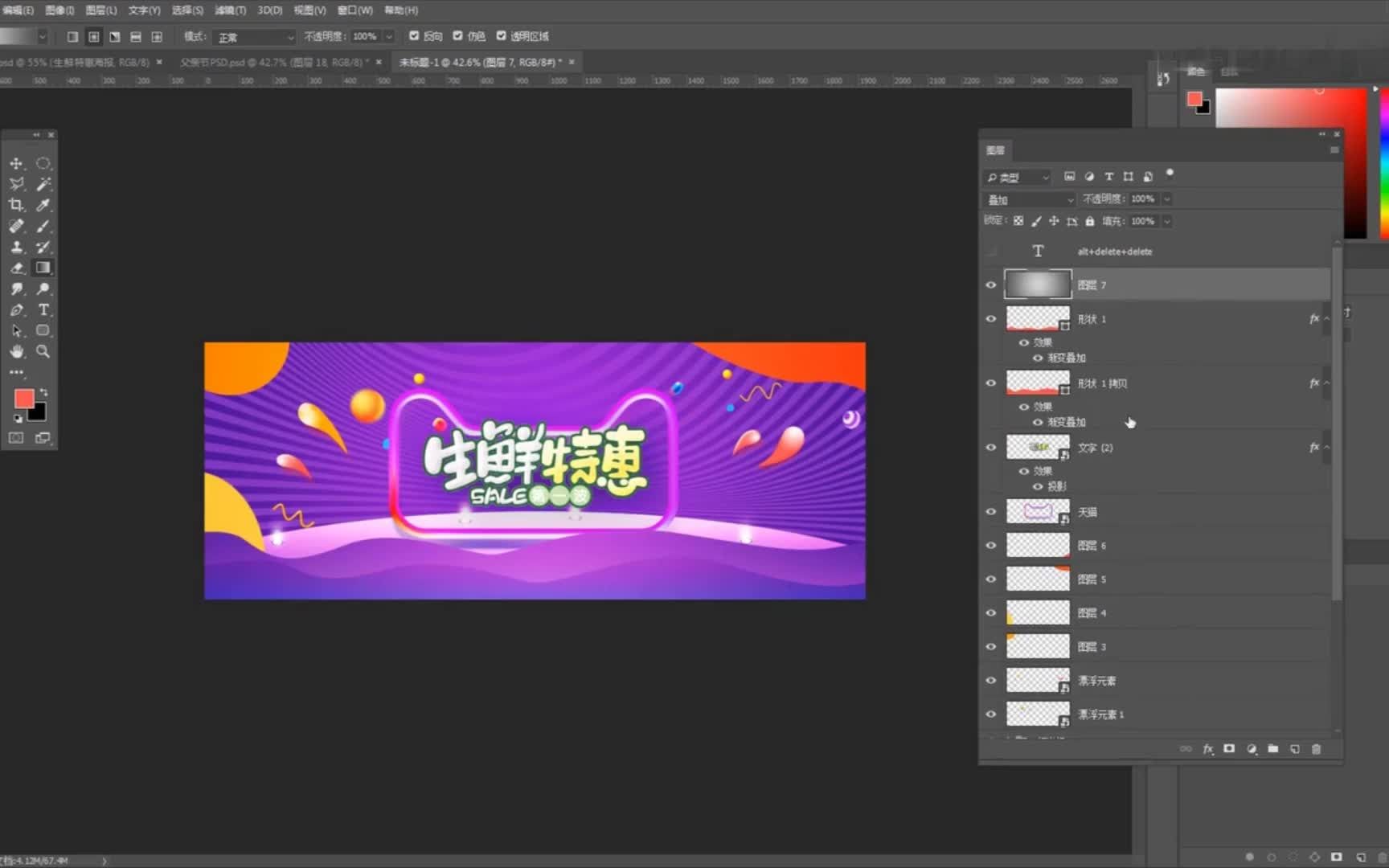Hide the 天猫 layer
This screenshot has height=868, width=1389.
991,511
